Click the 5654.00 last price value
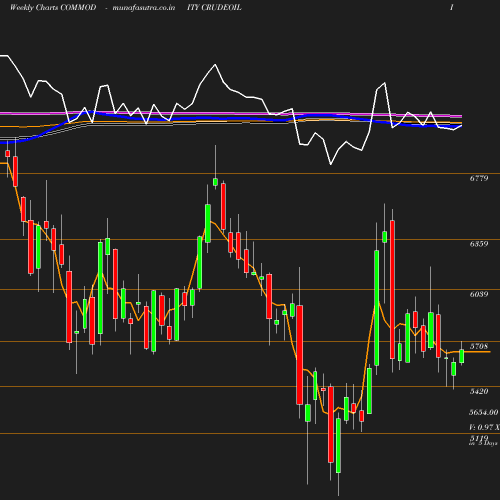 tap(484, 412)
